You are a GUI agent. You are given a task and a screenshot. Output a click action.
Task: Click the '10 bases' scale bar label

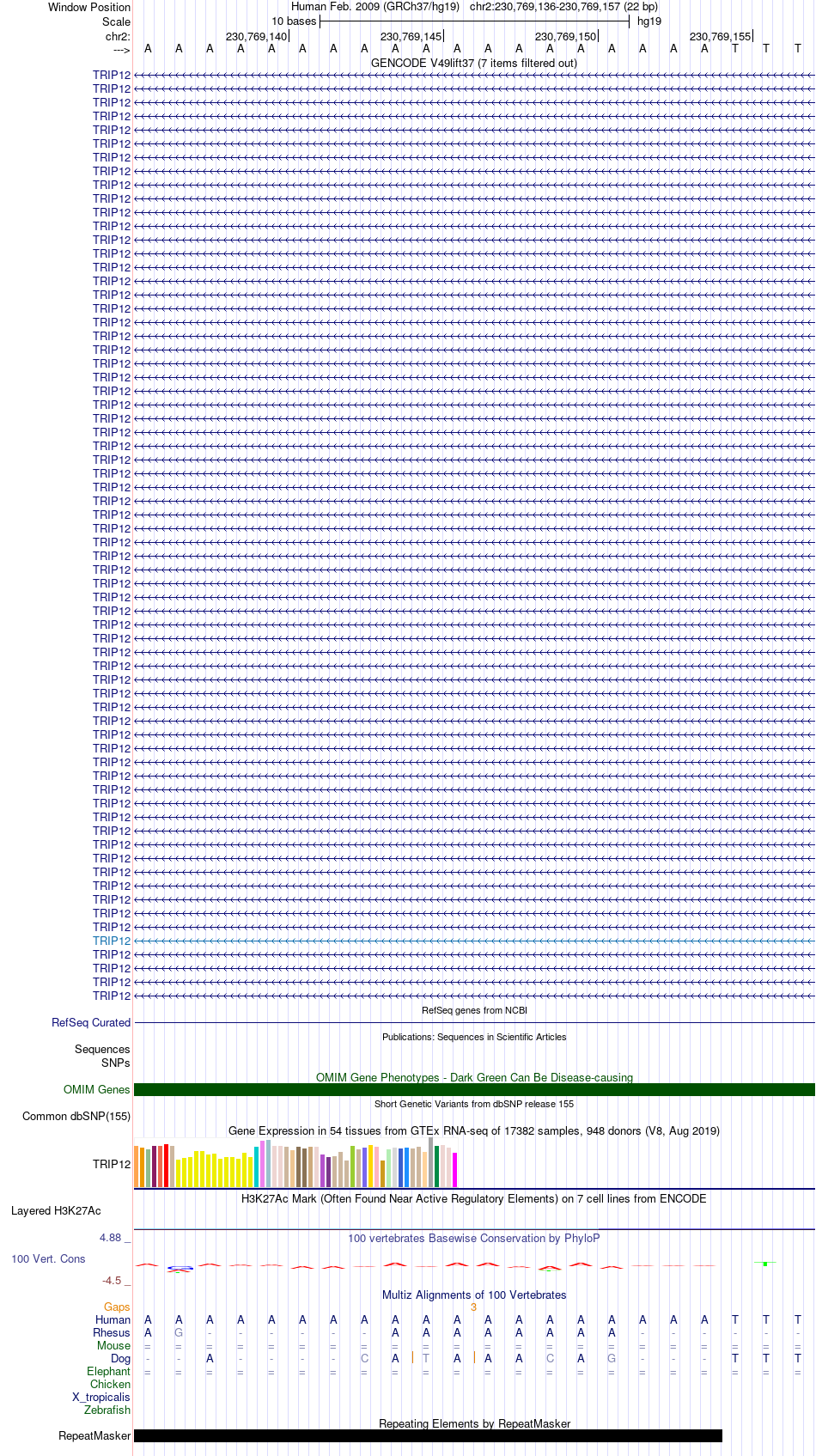tap(294, 21)
